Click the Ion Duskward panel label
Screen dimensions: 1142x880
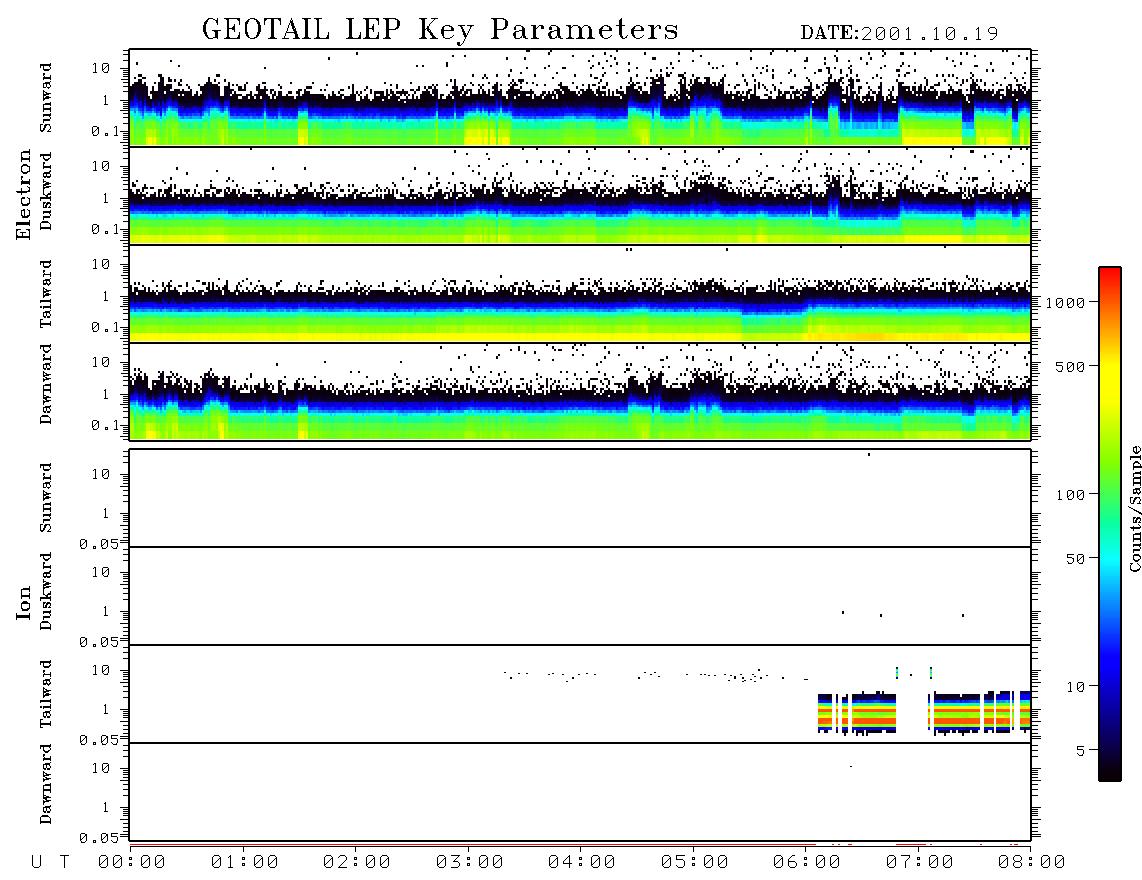pyautogui.click(x=45, y=591)
